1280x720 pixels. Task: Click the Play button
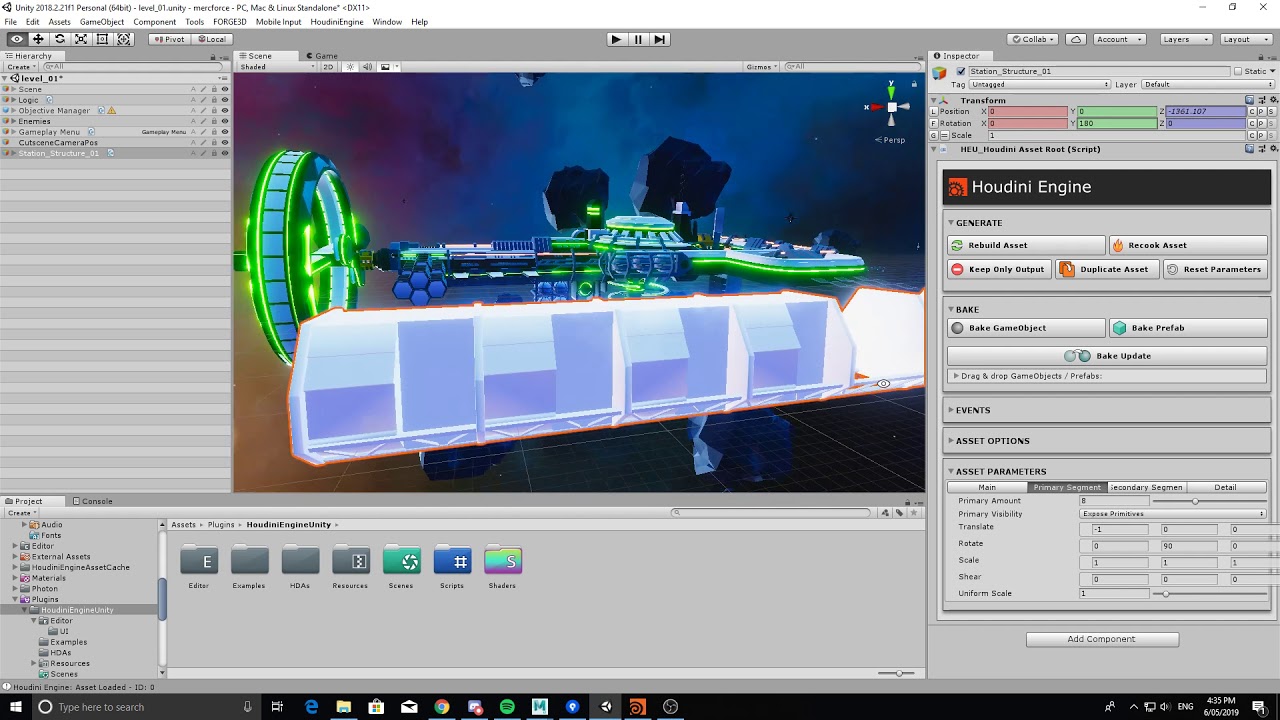point(616,39)
